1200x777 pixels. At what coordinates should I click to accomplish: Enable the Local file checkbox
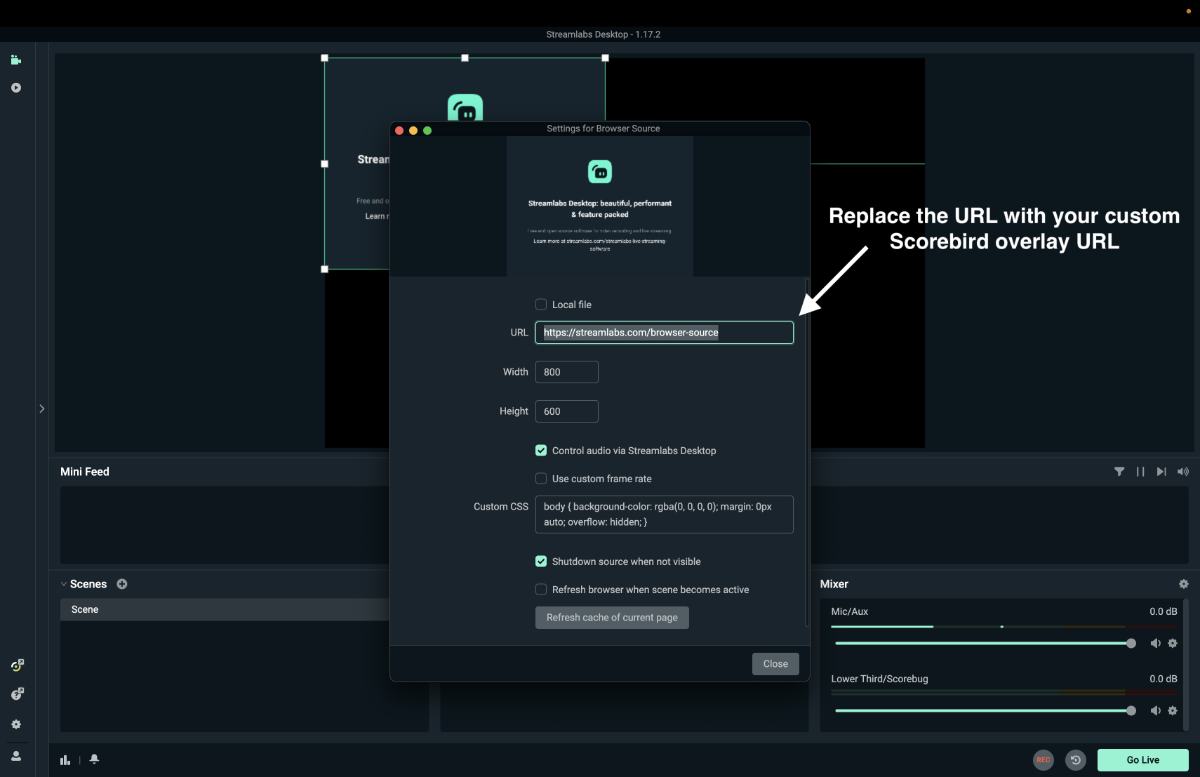pos(541,304)
